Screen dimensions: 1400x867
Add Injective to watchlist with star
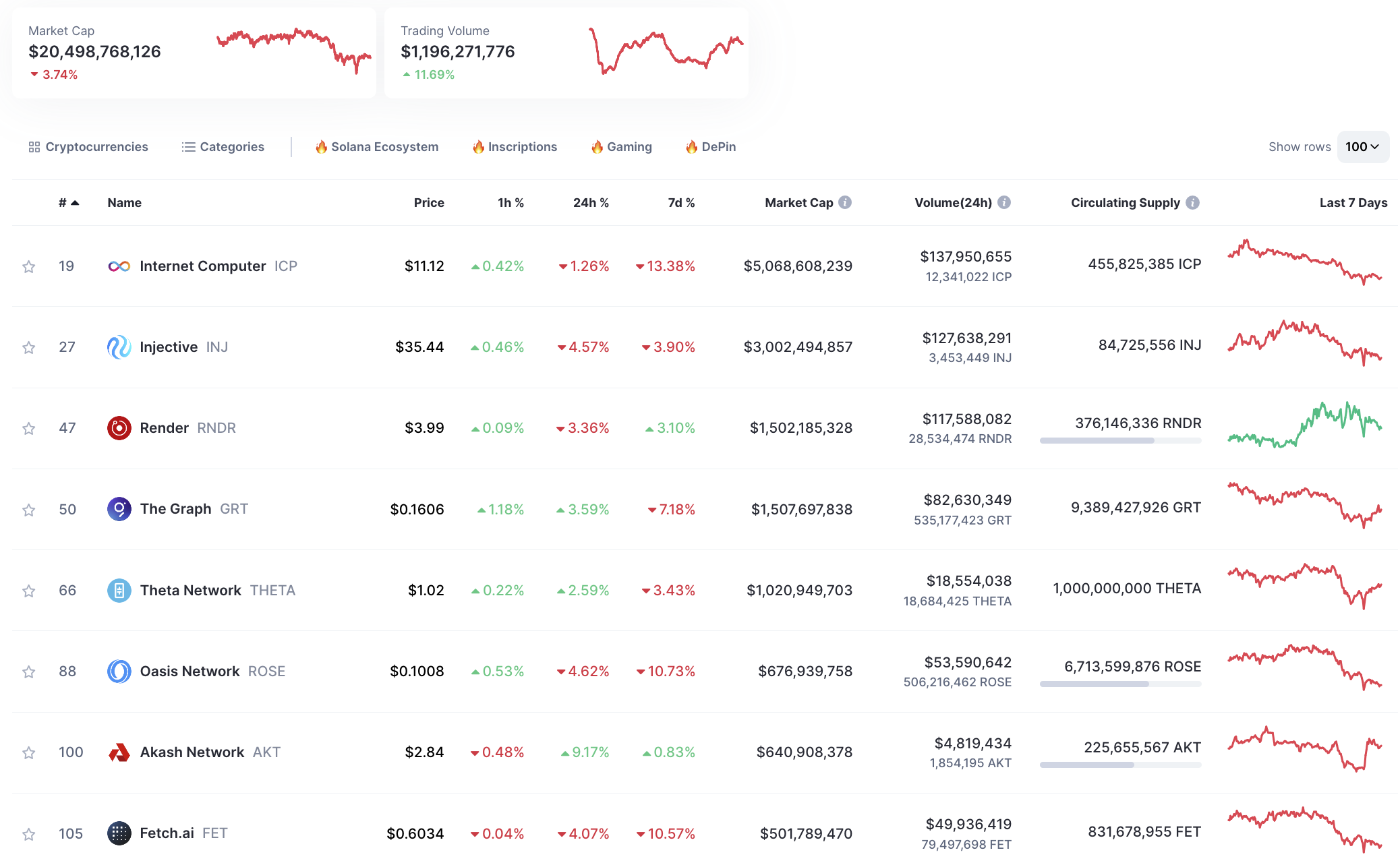(x=29, y=348)
